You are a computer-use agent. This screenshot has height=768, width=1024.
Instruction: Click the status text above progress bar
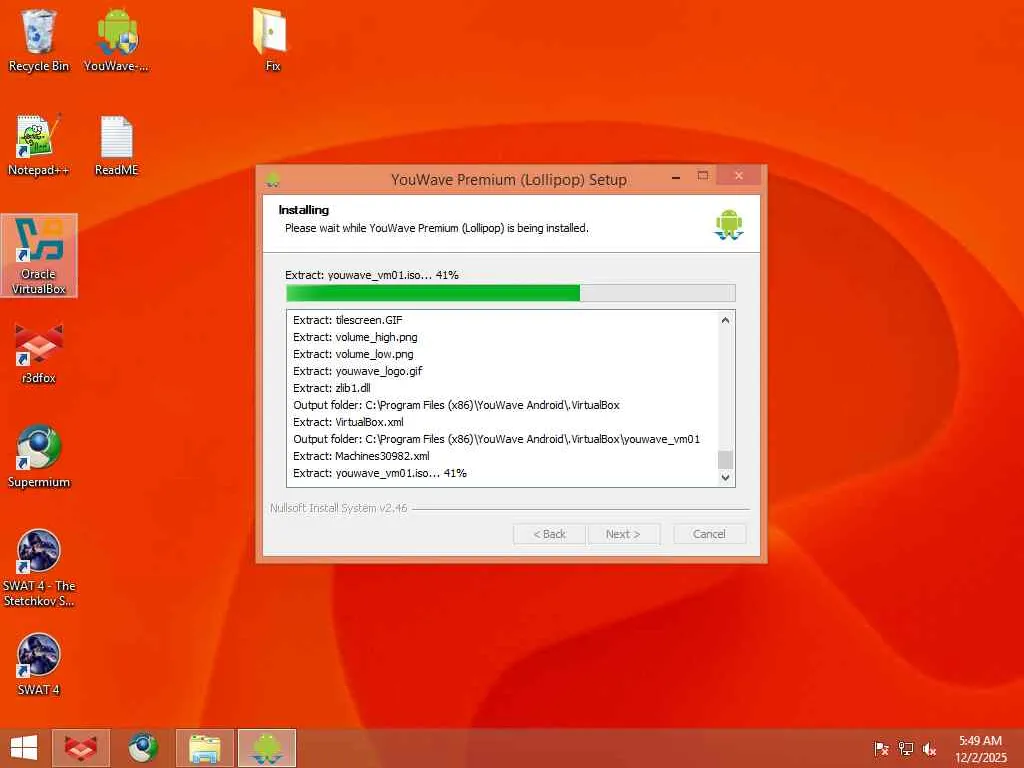click(372, 275)
